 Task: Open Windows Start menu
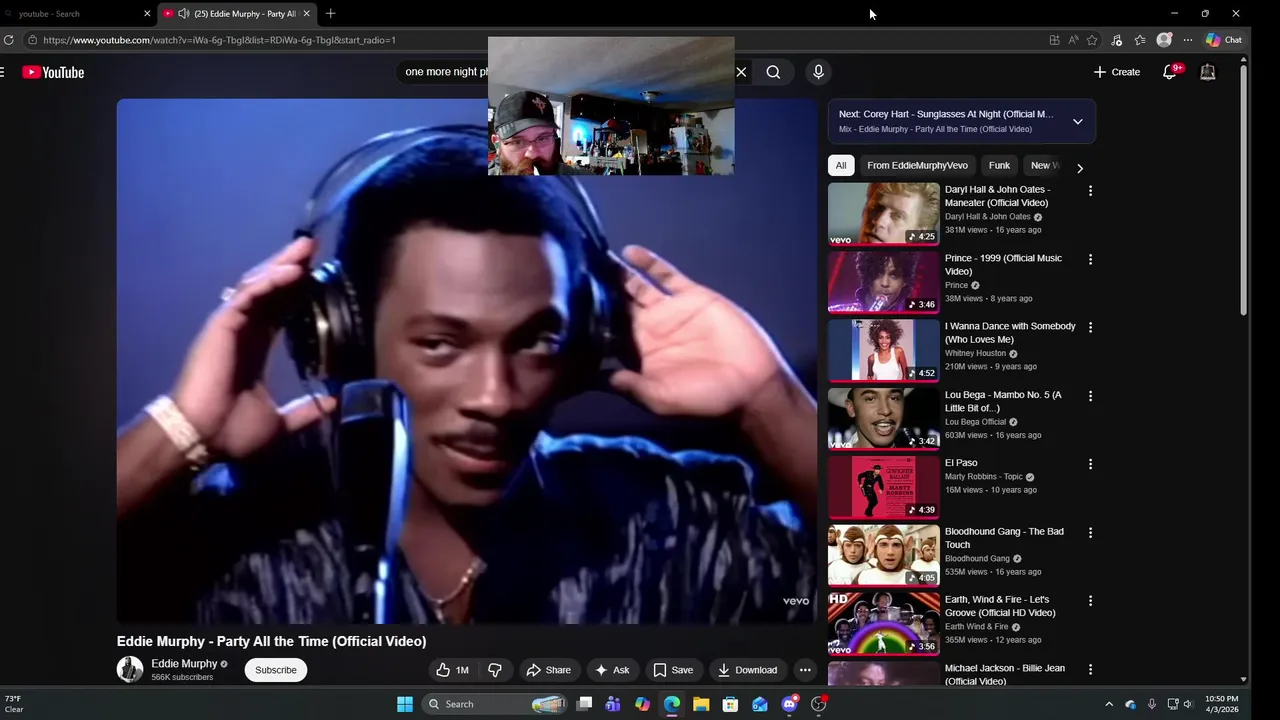[x=405, y=704]
